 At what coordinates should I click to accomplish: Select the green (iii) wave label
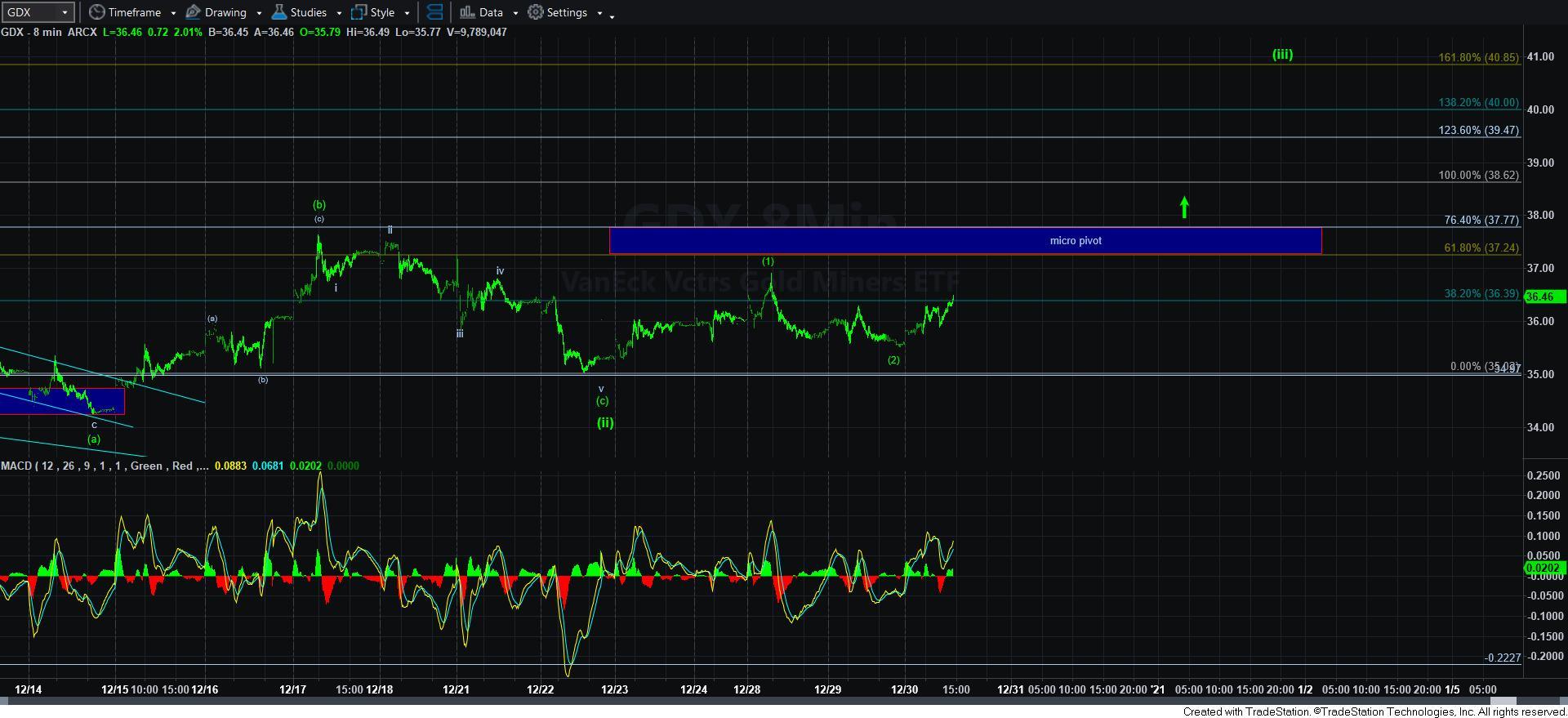pyautogui.click(x=1282, y=55)
